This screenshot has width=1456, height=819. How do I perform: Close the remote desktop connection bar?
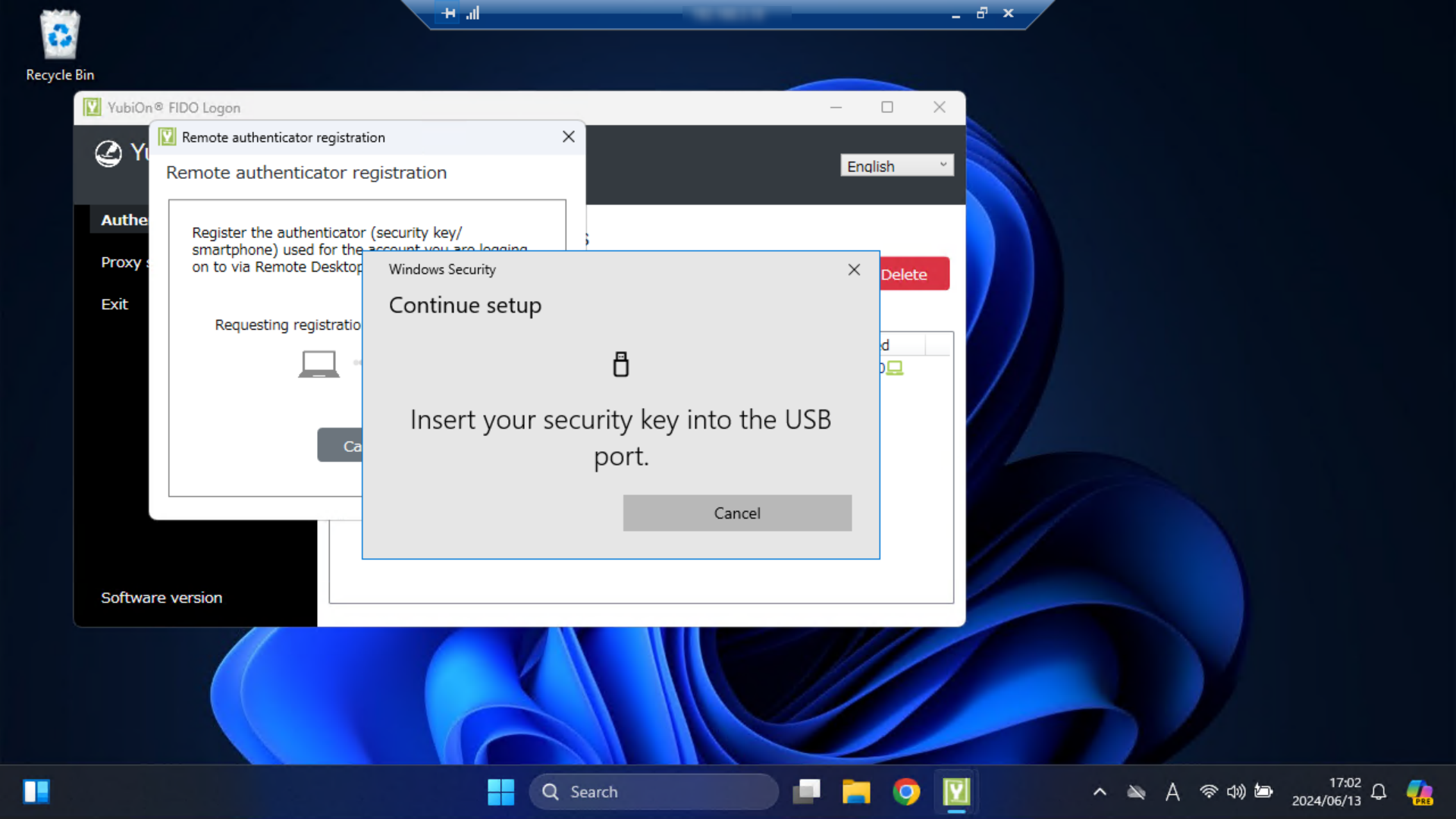pos(1008,13)
